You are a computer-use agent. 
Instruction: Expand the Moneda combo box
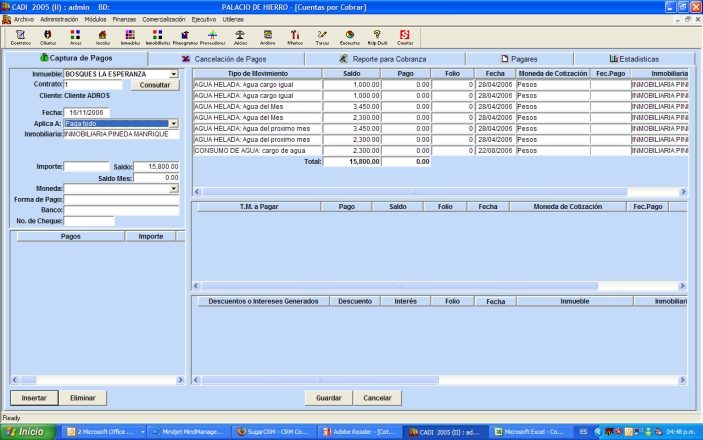pyautogui.click(x=174, y=188)
